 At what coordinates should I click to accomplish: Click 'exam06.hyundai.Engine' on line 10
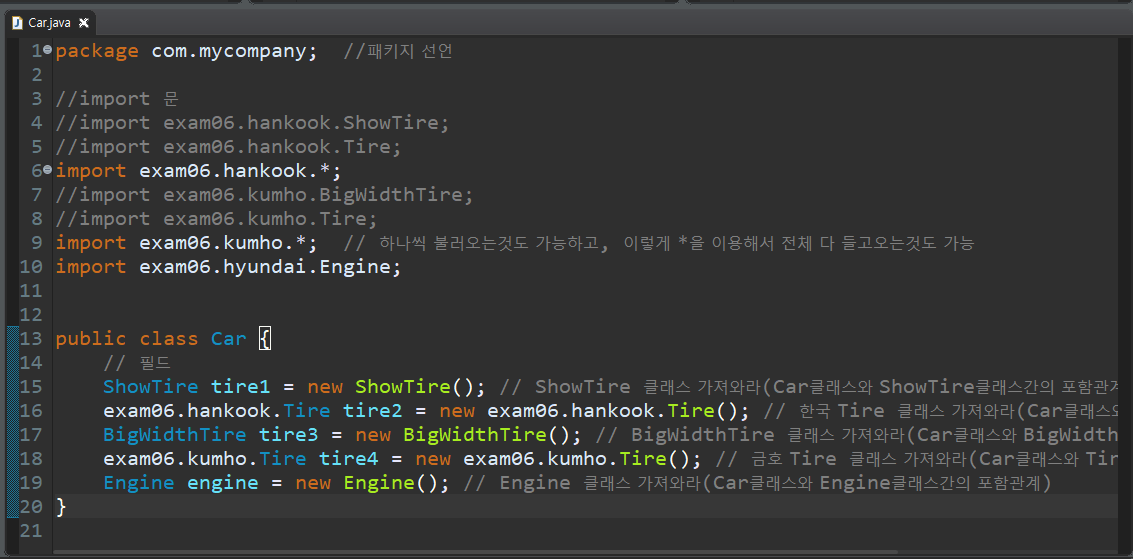(264, 266)
